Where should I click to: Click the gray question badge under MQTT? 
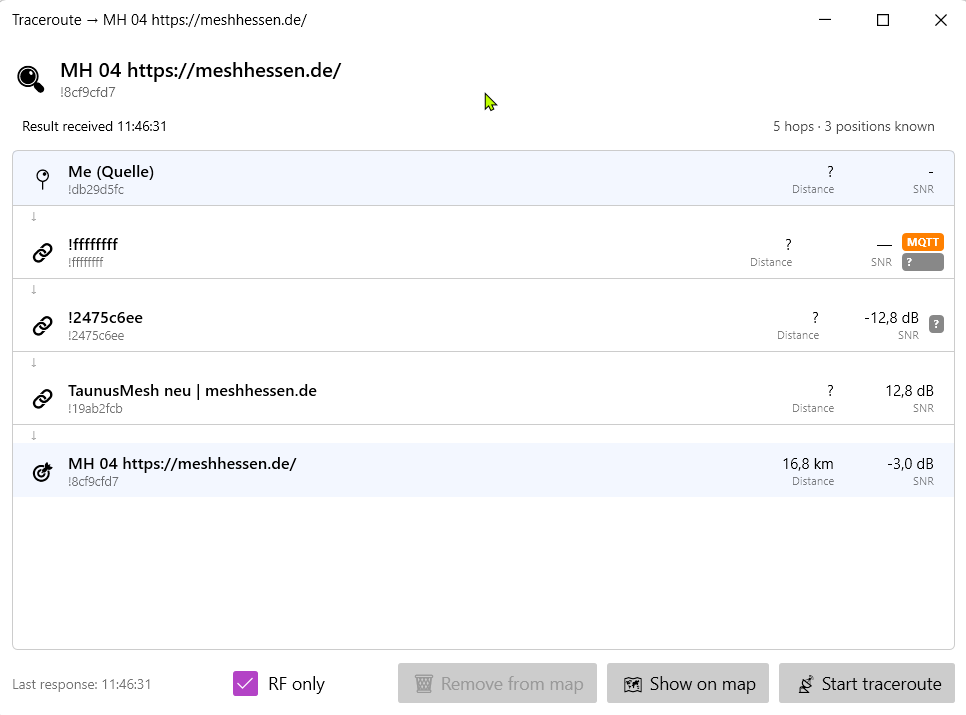coord(922,262)
